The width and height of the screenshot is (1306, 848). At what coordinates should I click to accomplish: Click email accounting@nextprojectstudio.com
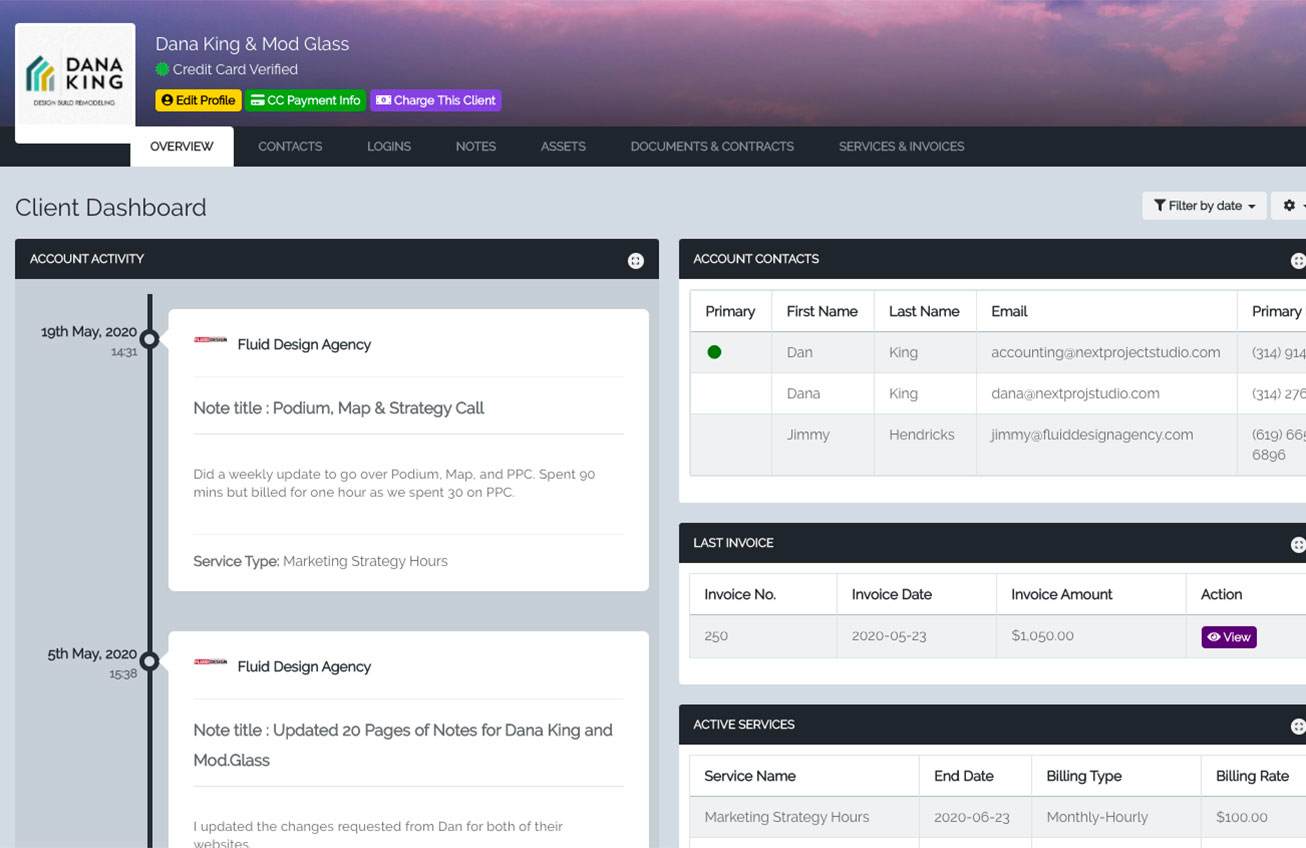tap(1106, 352)
